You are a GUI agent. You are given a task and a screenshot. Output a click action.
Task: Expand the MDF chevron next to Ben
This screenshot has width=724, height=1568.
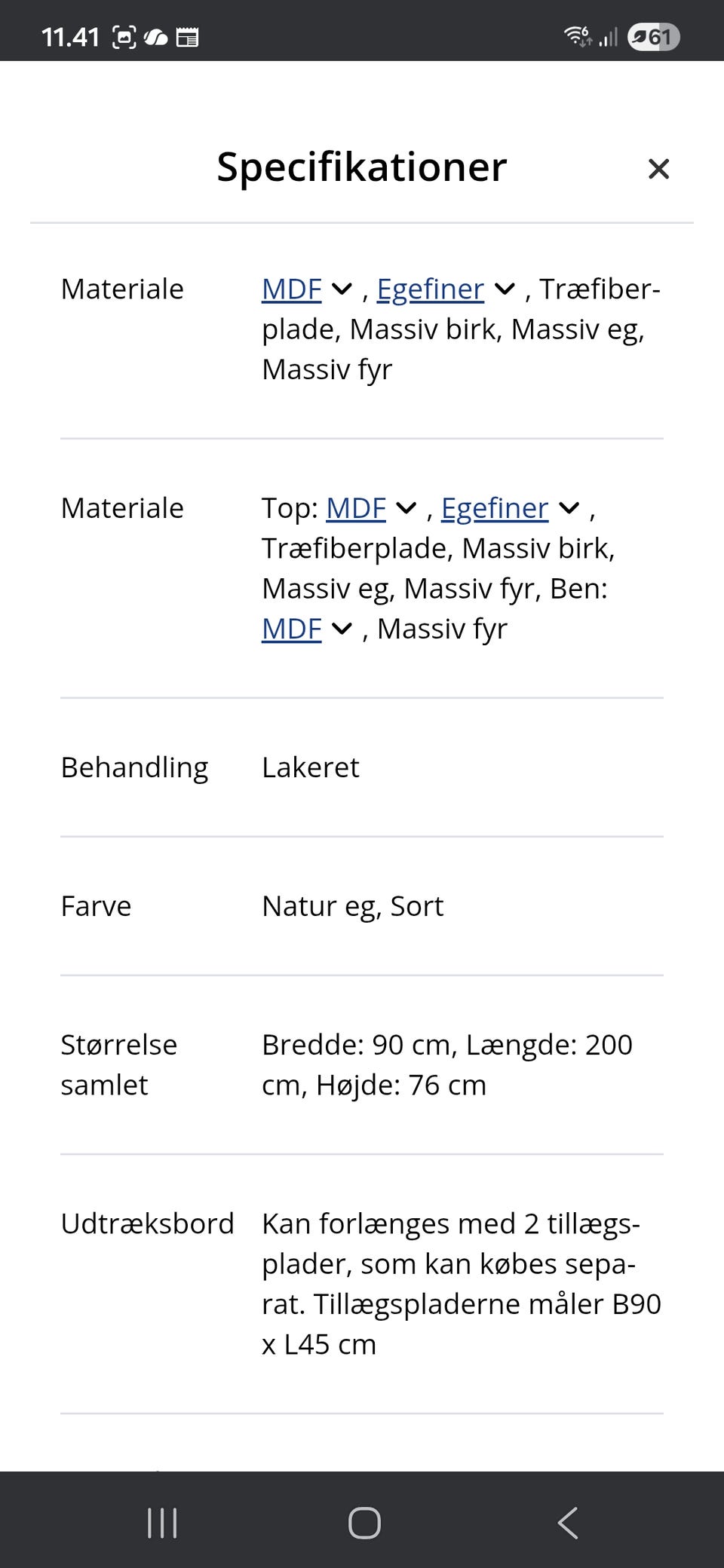pos(342,628)
